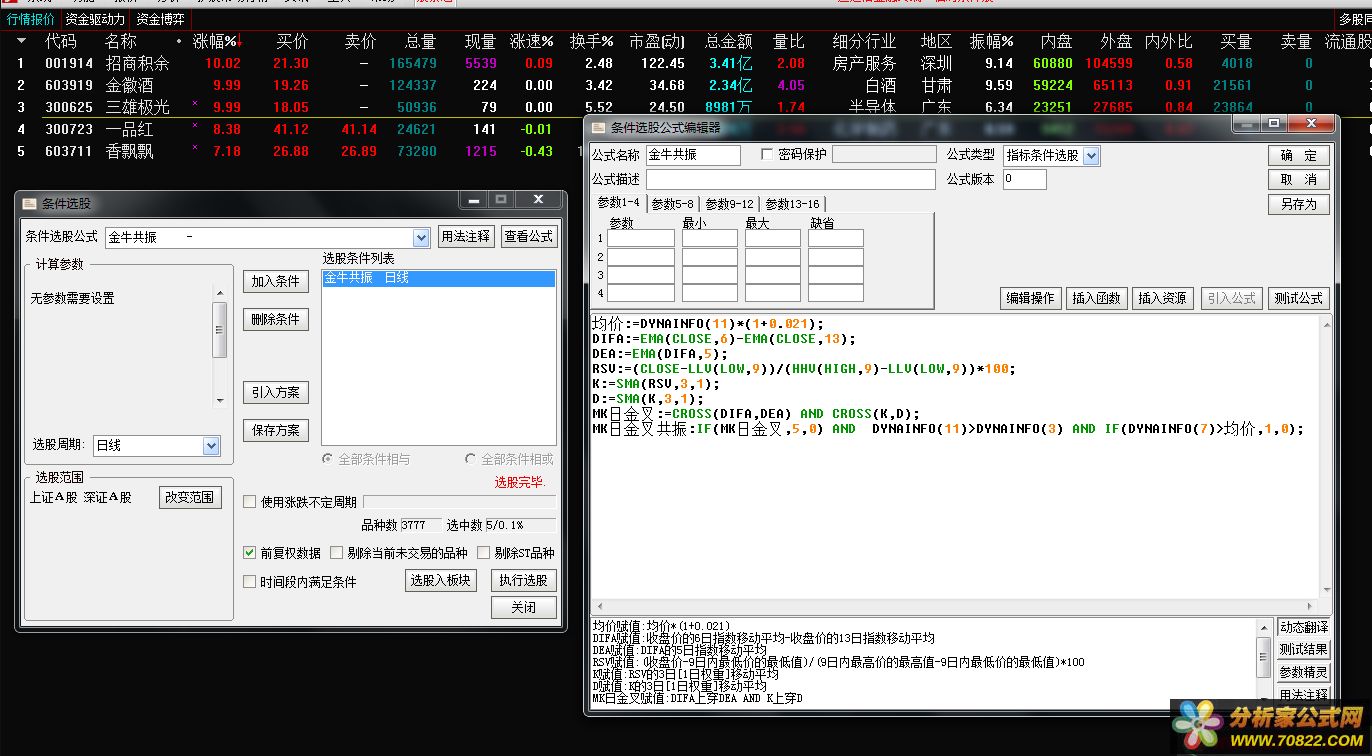Click the code editor scrollbar down arrow
Image resolution: width=1372 pixels, height=756 pixels.
pos(1326,590)
